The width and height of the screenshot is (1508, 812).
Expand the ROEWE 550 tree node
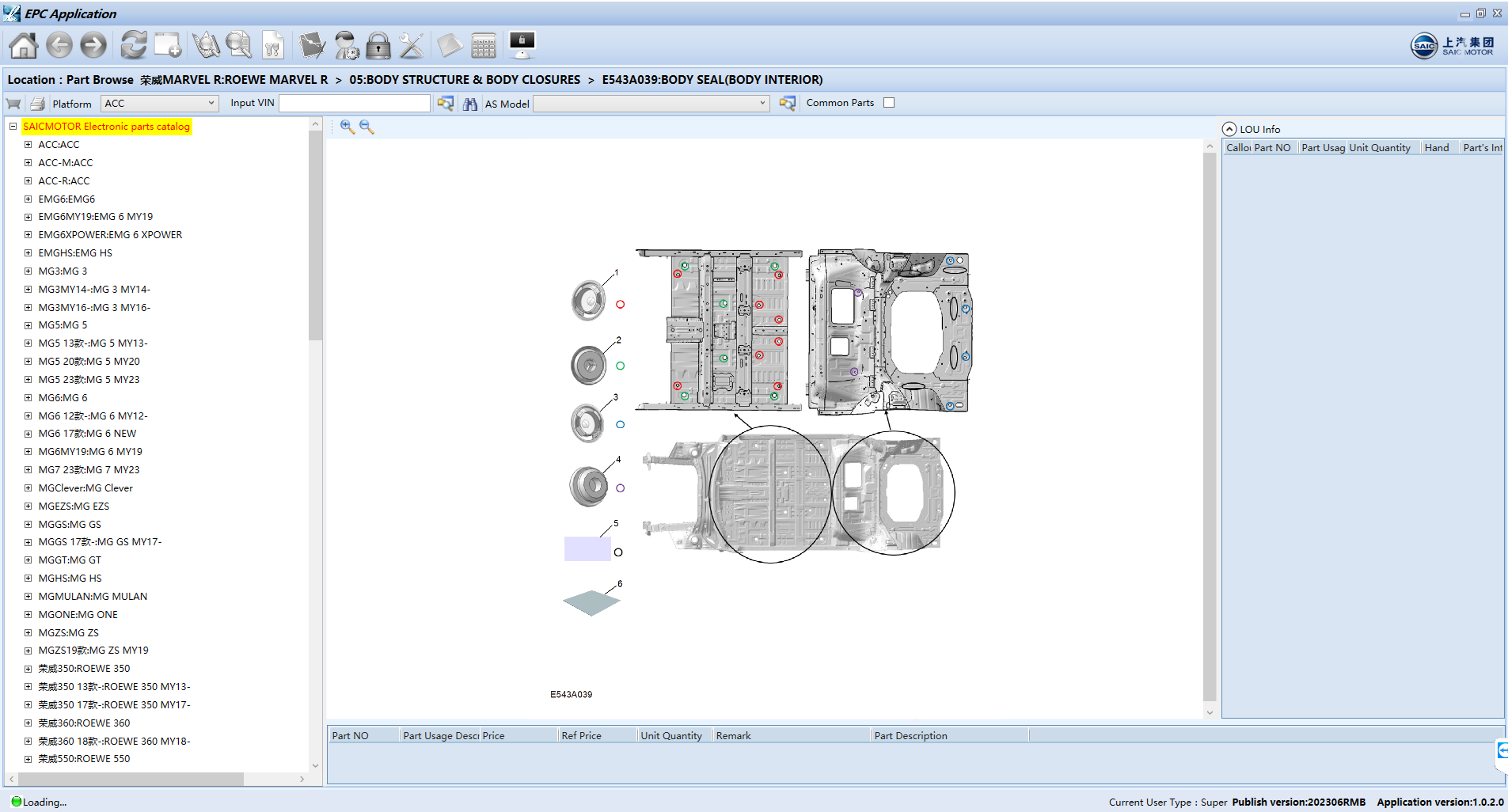(x=28, y=758)
